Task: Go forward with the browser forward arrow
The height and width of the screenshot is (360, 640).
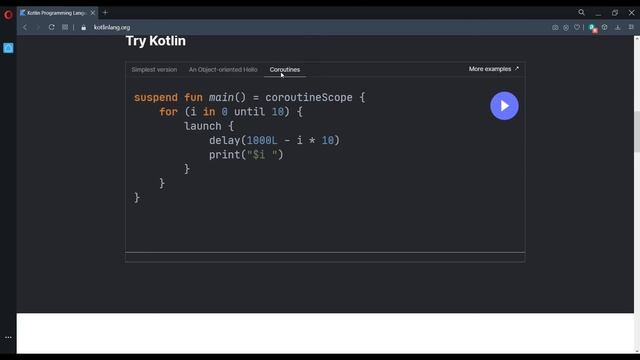Action: pyautogui.click(x=38, y=27)
